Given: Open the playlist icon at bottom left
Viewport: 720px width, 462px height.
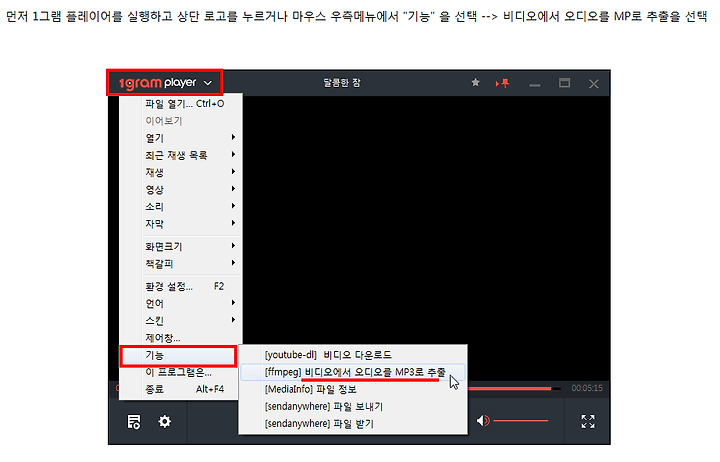Looking at the screenshot, I should (134, 422).
